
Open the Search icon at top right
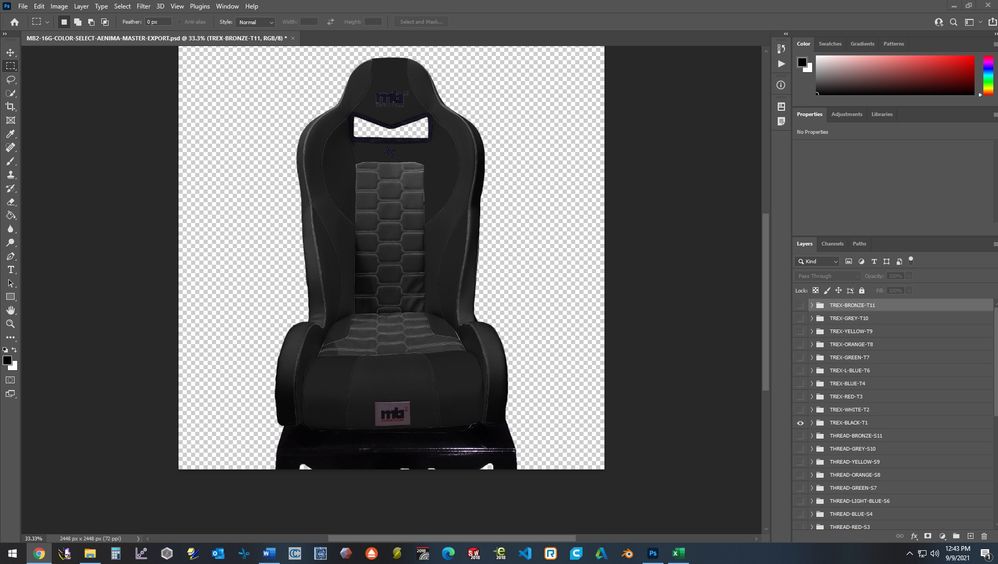coord(953,22)
